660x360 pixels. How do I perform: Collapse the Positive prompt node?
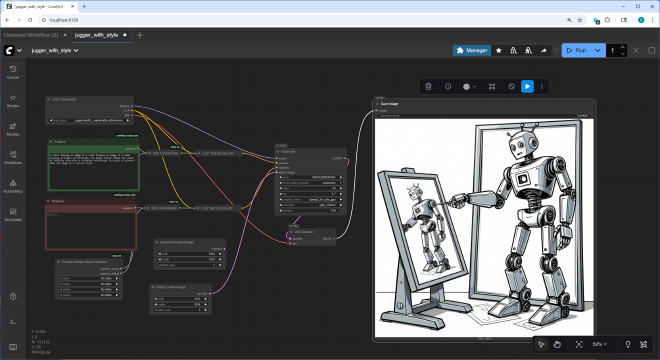[51, 141]
